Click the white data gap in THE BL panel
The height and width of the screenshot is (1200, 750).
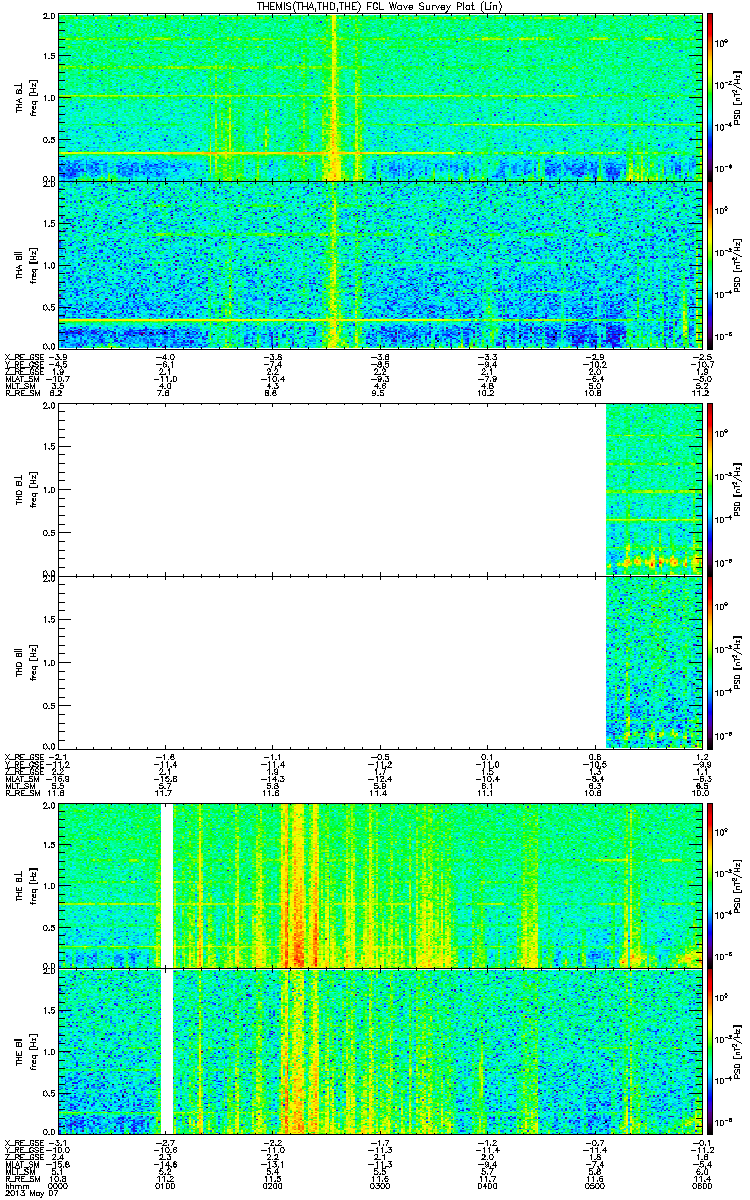pos(167,885)
